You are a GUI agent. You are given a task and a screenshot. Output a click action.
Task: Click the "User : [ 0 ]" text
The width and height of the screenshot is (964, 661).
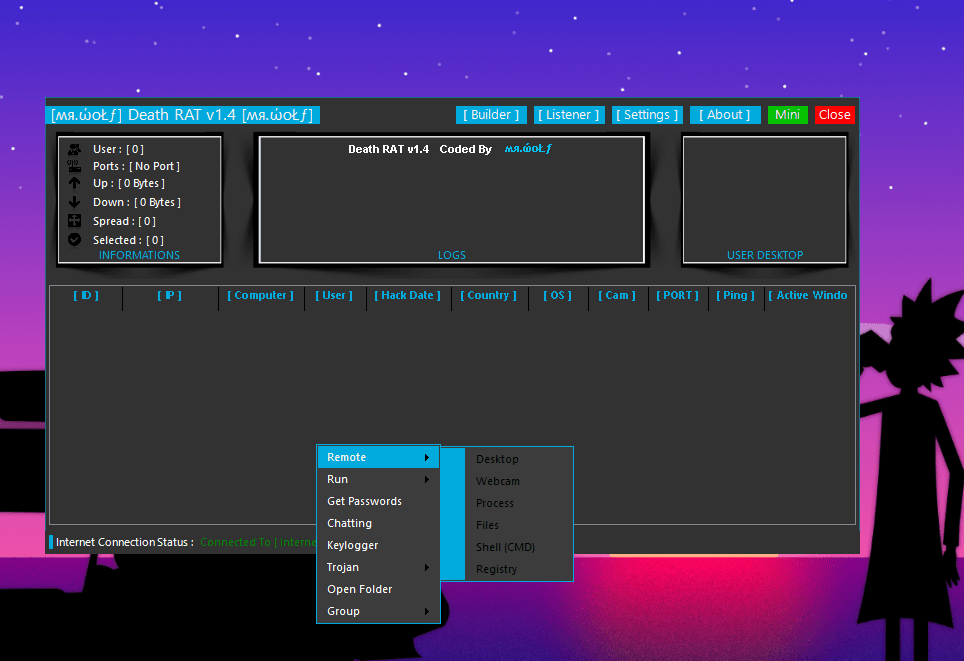[x=119, y=149]
